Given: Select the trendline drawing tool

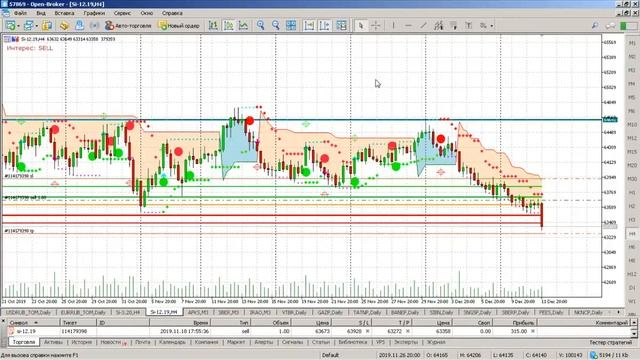Looking at the screenshot, I should (423, 25).
